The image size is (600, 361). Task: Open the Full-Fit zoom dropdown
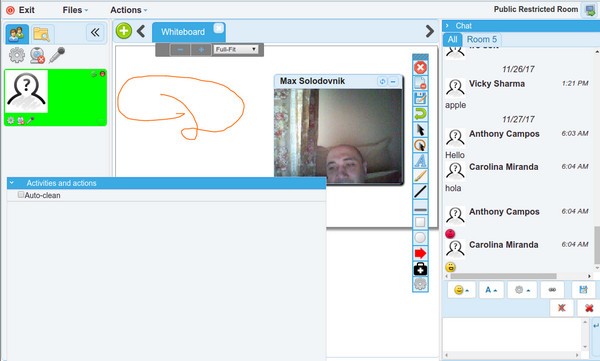coord(236,49)
